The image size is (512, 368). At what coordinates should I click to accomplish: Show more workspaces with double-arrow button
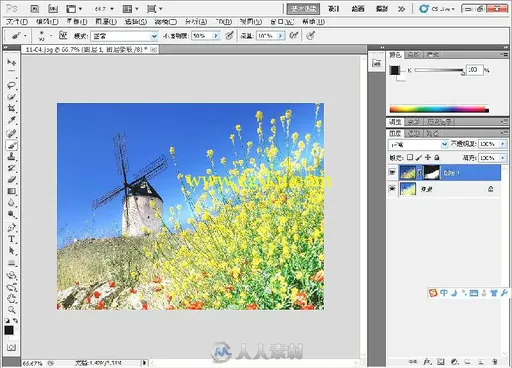point(401,9)
